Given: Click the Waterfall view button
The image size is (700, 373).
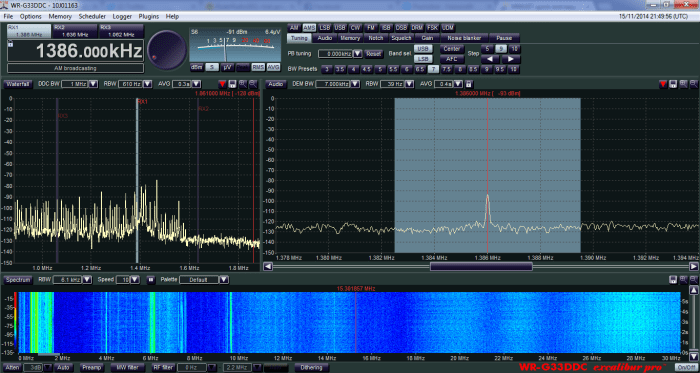Looking at the screenshot, I should 18,84.
